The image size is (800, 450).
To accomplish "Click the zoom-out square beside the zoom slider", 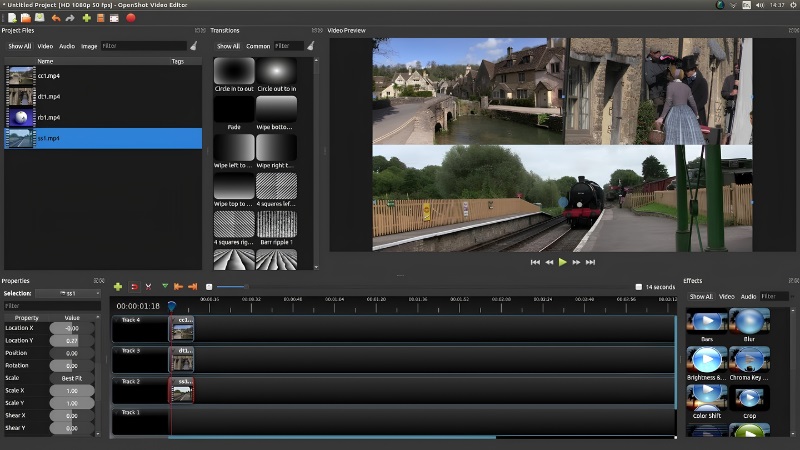I will [x=209, y=287].
